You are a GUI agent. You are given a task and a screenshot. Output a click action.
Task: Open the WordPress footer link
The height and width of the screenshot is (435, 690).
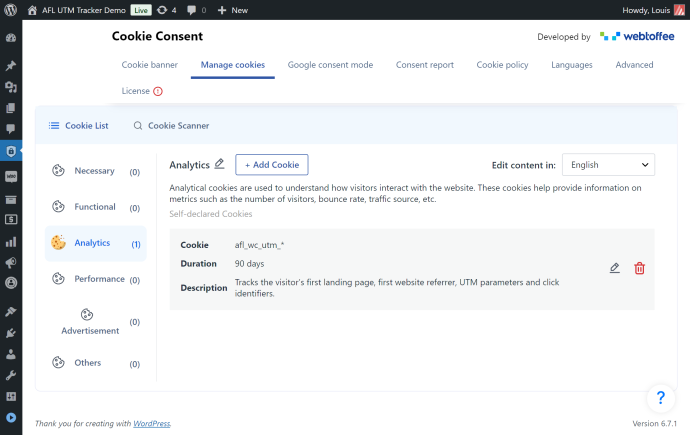point(151,424)
